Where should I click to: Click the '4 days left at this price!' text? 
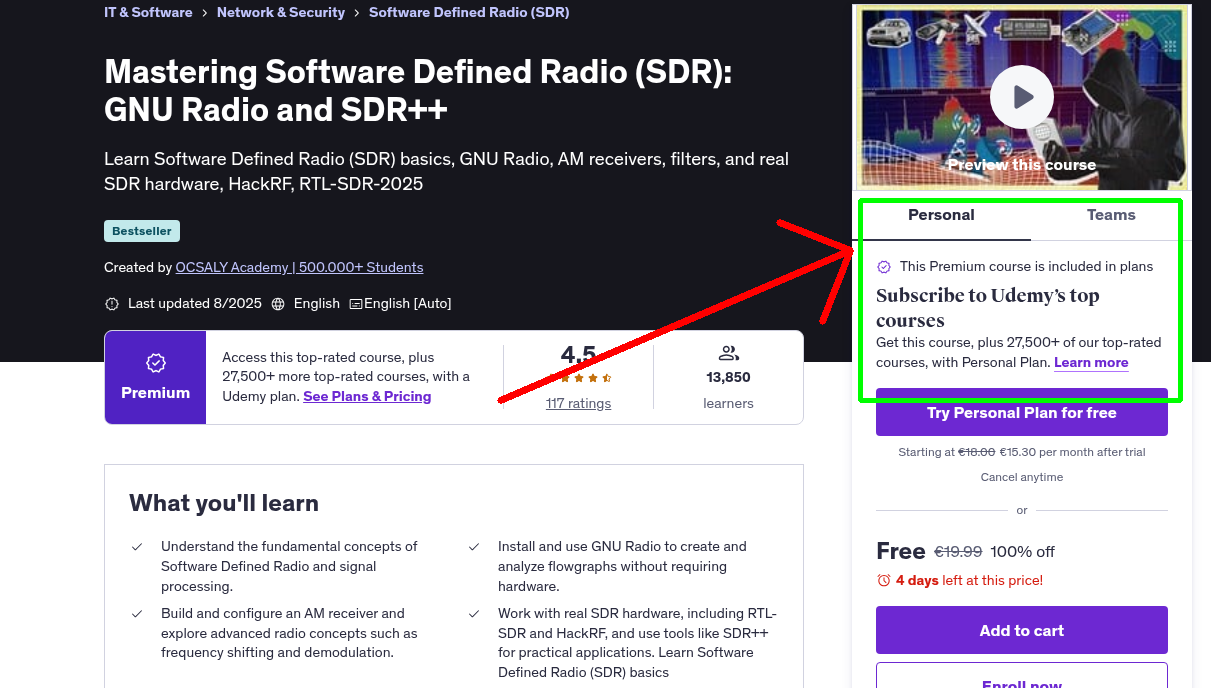point(969,580)
